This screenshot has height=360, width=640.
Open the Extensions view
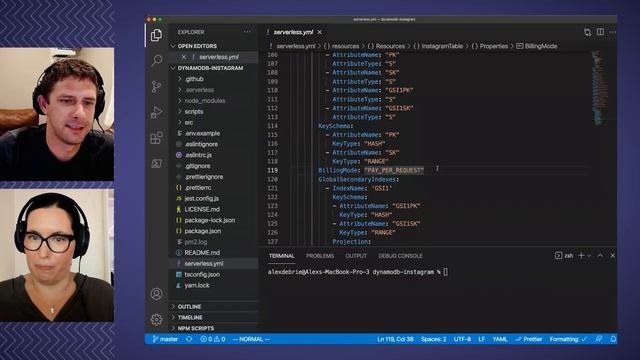[156, 138]
